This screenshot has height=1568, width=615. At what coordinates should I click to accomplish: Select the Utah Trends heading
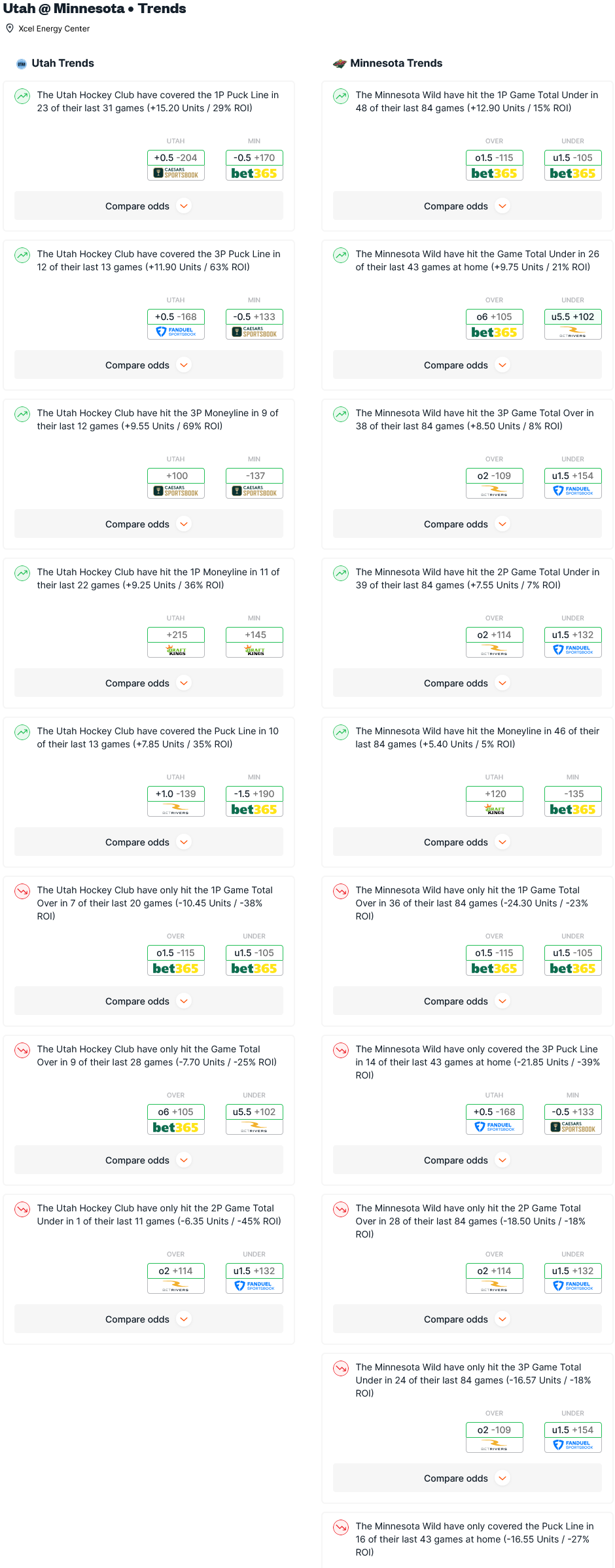[63, 63]
